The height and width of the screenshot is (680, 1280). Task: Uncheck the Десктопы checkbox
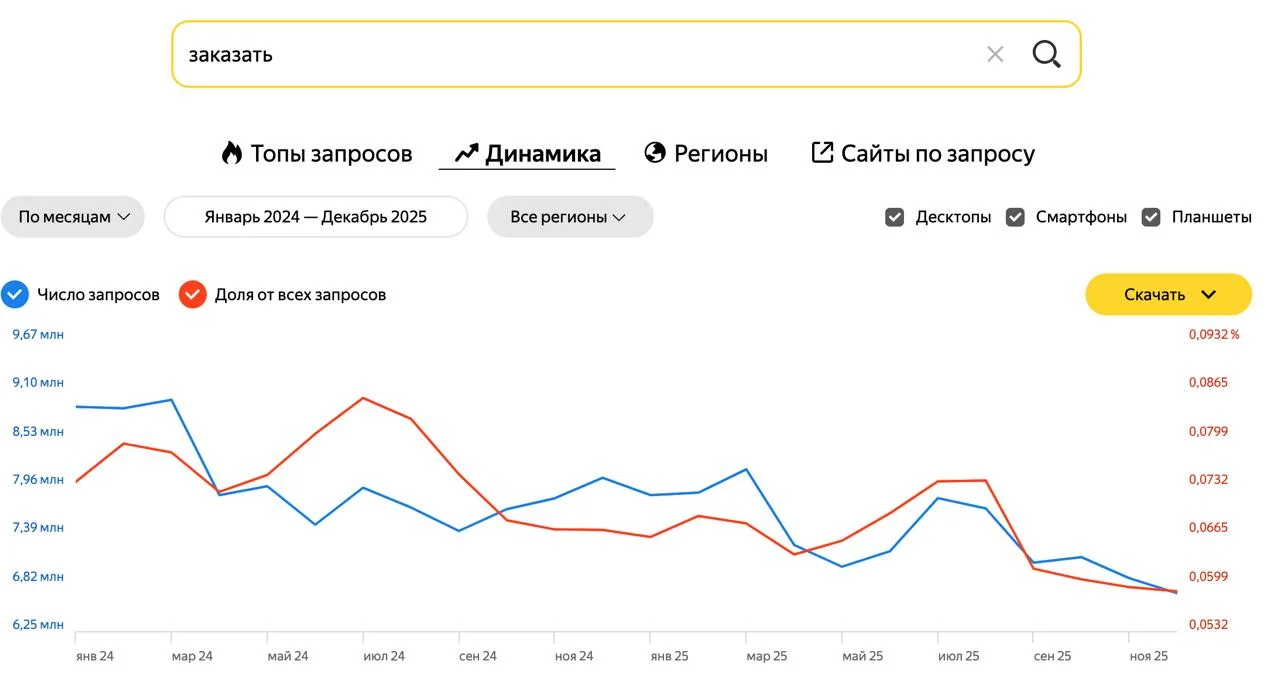(x=895, y=217)
